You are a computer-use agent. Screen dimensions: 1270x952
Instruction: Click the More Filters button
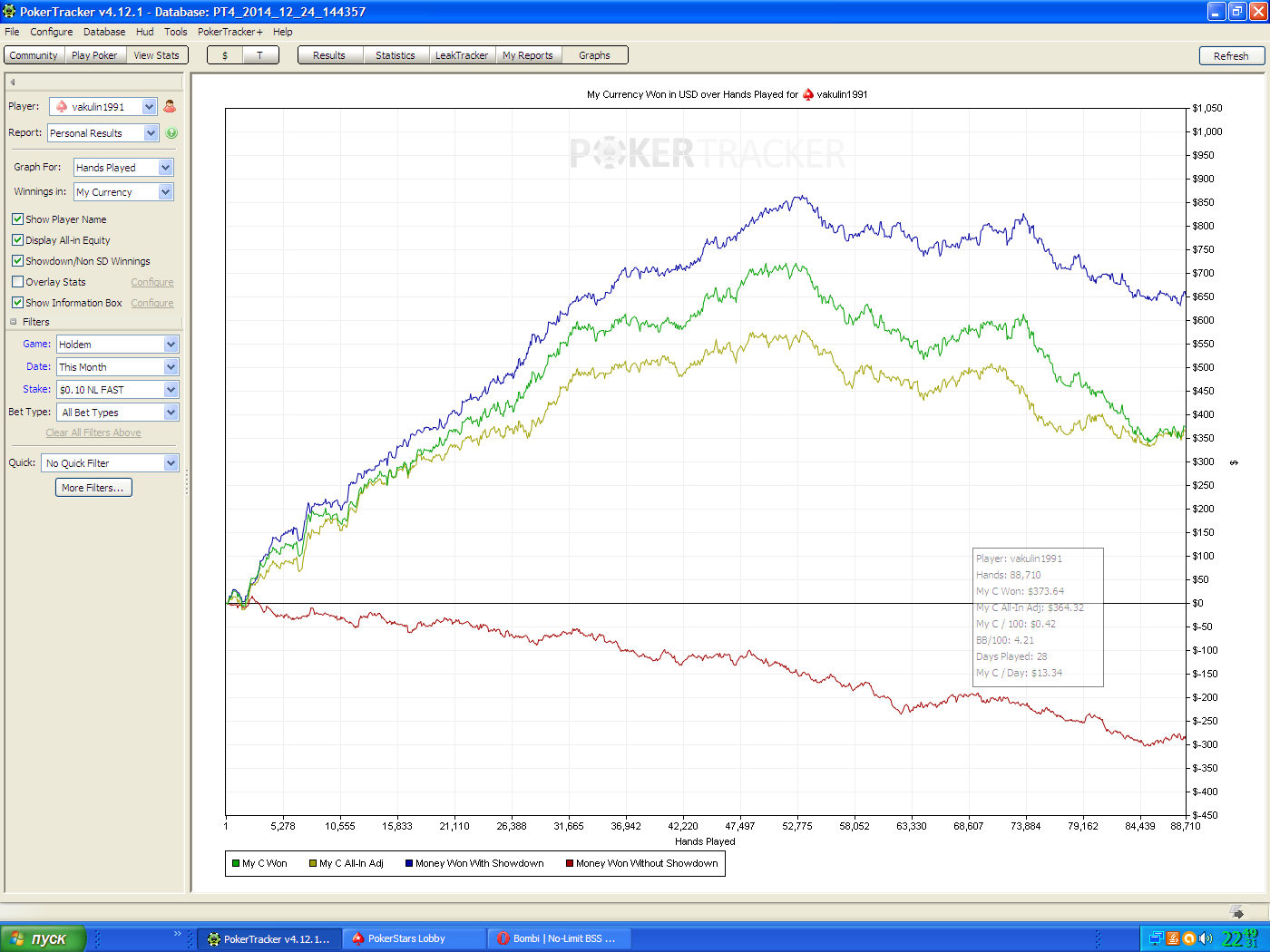click(93, 488)
